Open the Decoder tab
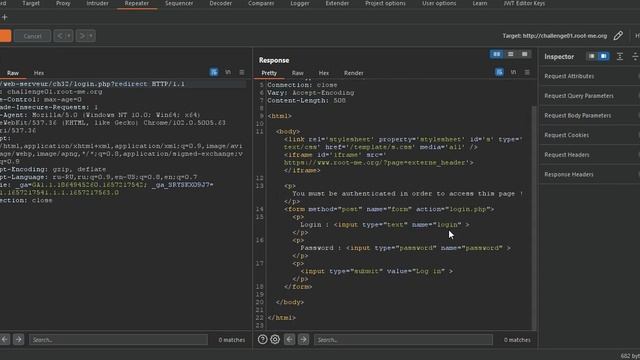The image size is (640, 360). (x=220, y=3)
